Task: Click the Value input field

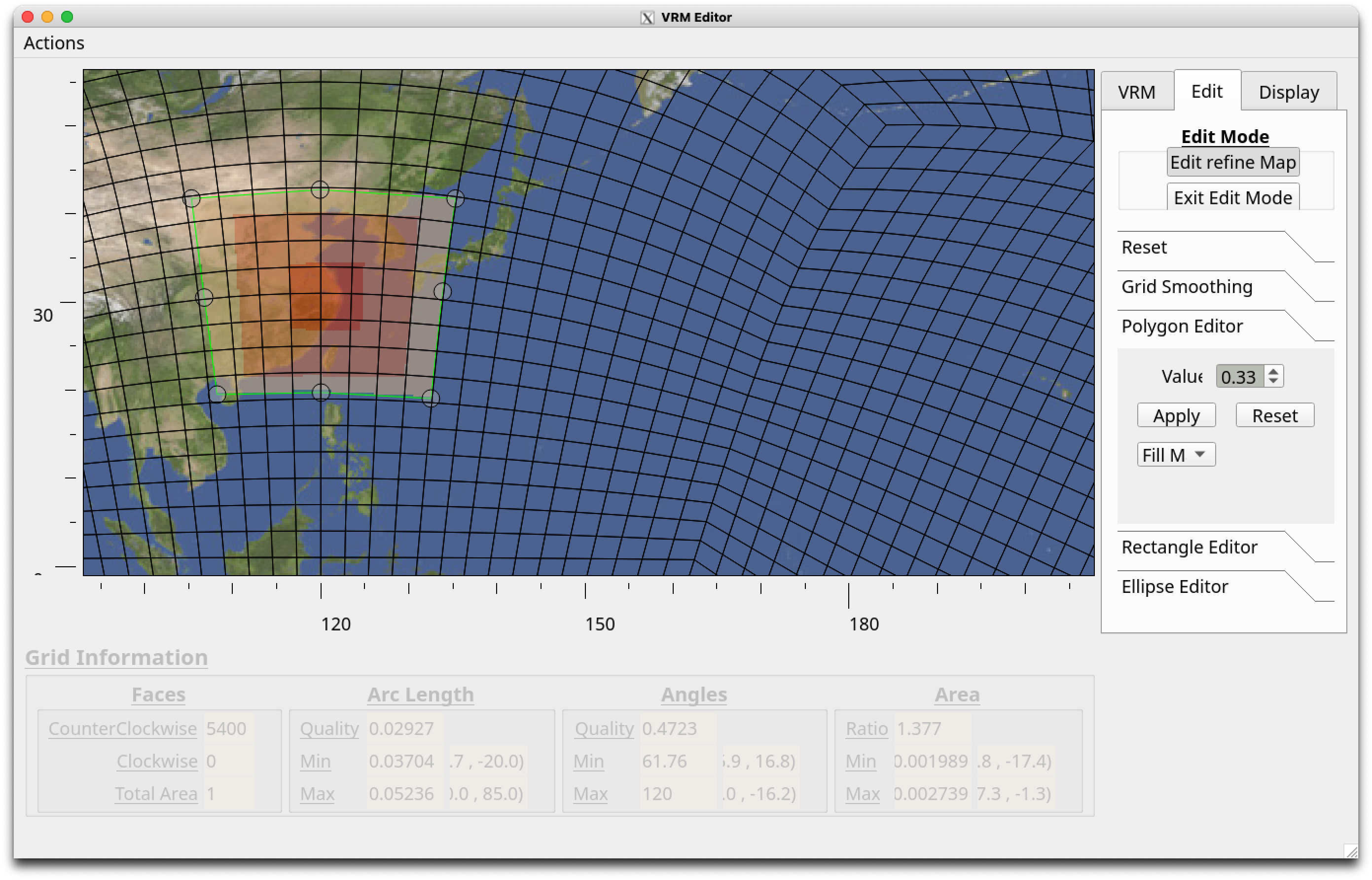Action: pyautogui.click(x=1239, y=376)
